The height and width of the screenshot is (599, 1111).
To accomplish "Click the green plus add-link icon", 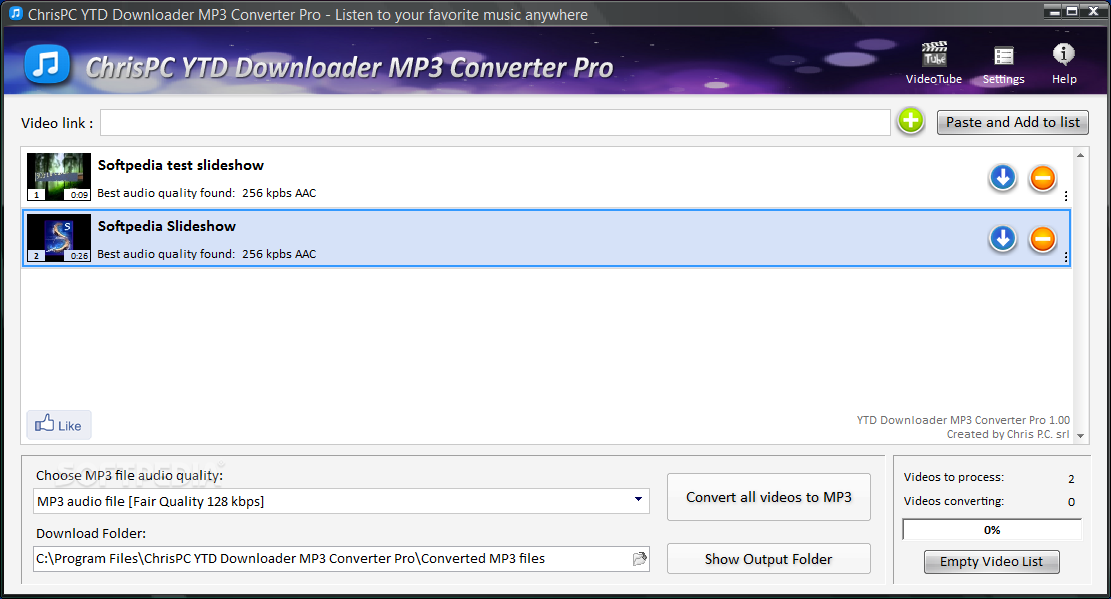I will pyautogui.click(x=910, y=121).
